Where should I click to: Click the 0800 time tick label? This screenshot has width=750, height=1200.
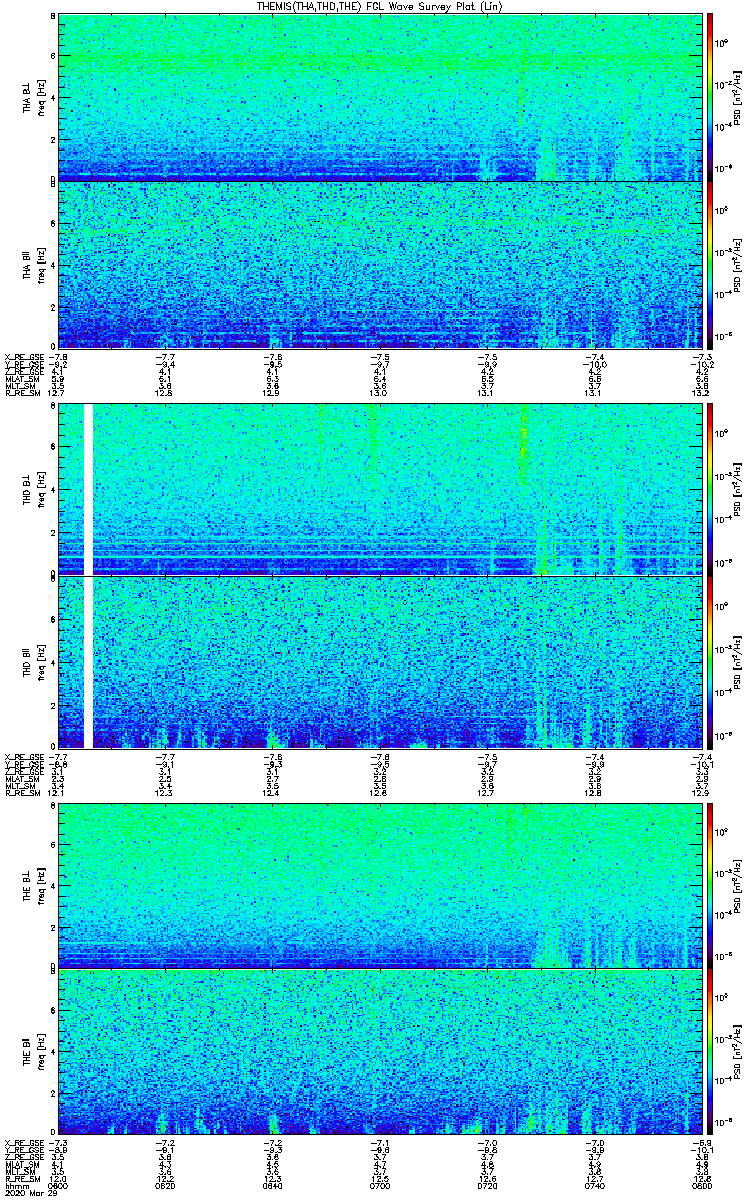tap(700, 1186)
